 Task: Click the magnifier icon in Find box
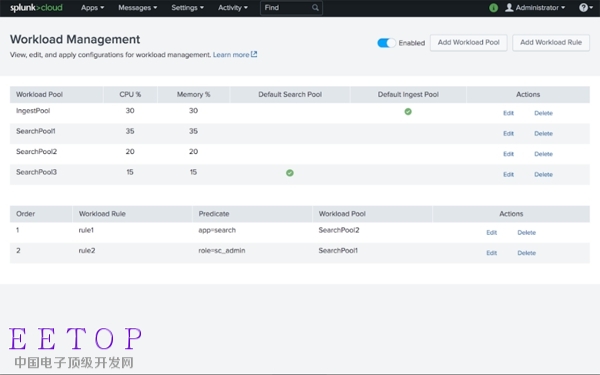(x=315, y=8)
